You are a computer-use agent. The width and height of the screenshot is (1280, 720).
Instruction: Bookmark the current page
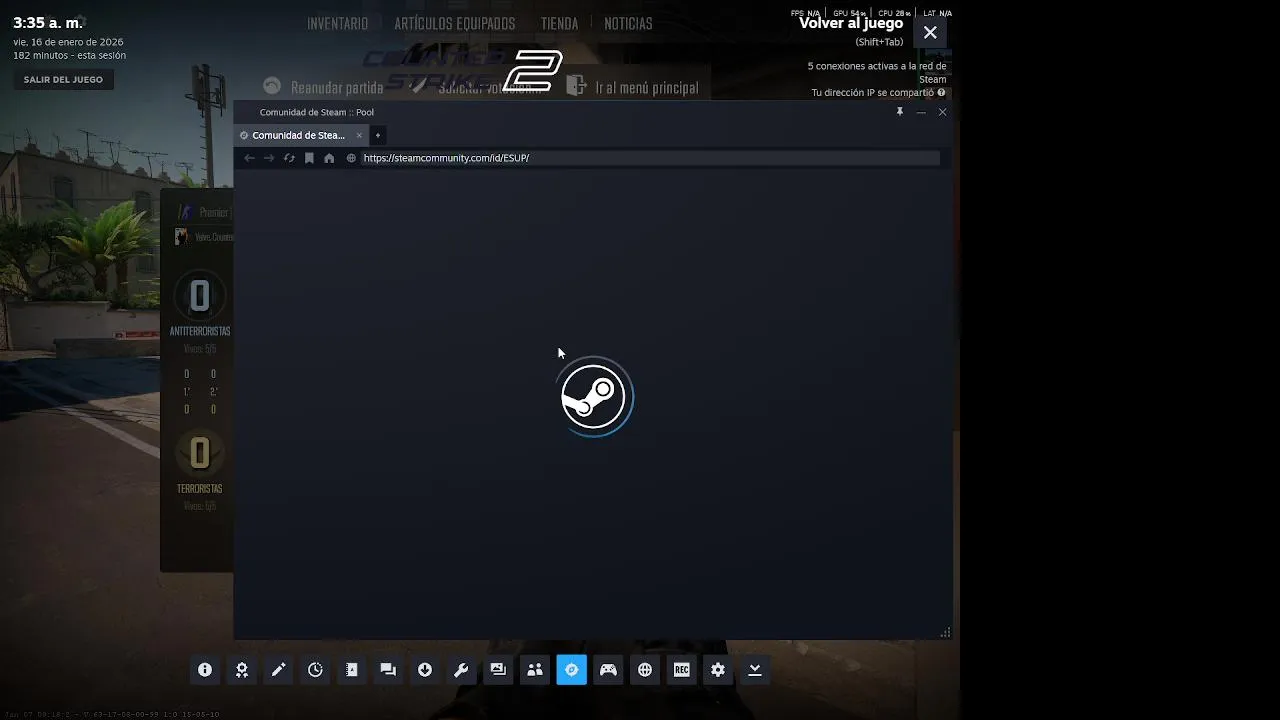tap(309, 158)
